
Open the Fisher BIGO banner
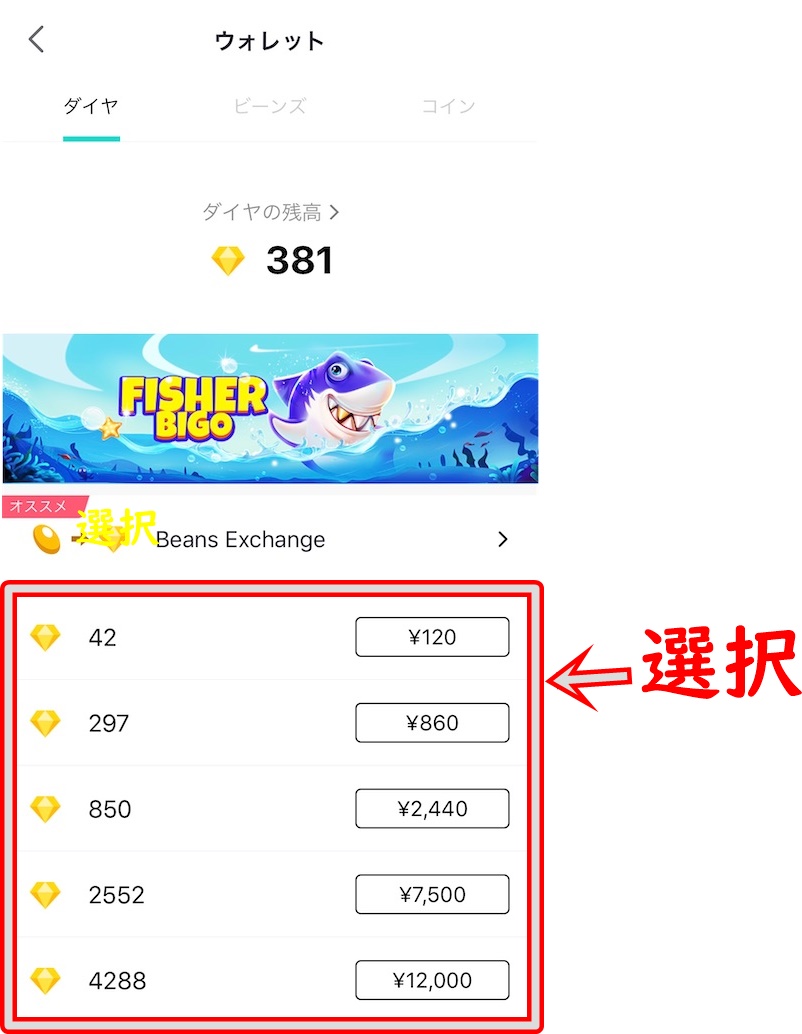pos(270,408)
